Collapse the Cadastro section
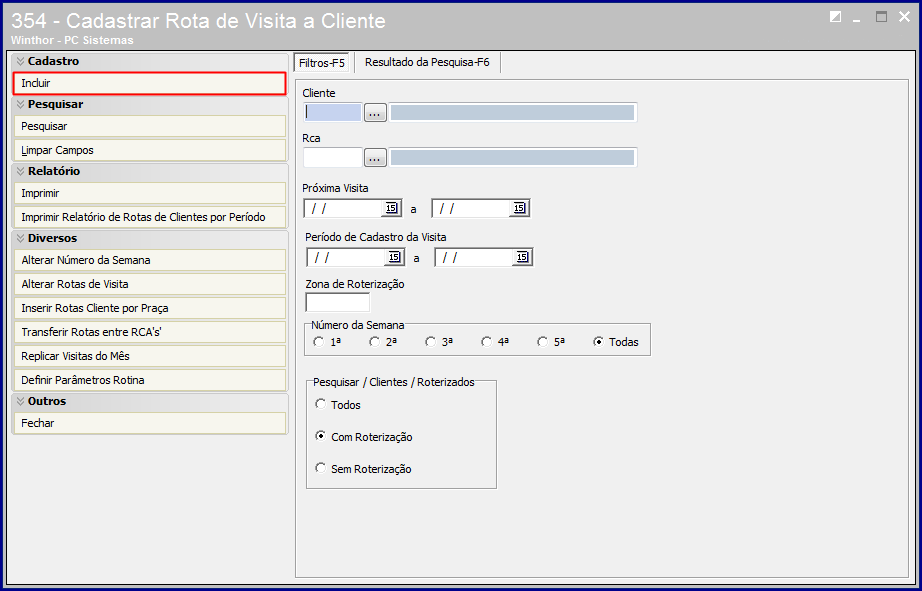 click(x=21, y=61)
